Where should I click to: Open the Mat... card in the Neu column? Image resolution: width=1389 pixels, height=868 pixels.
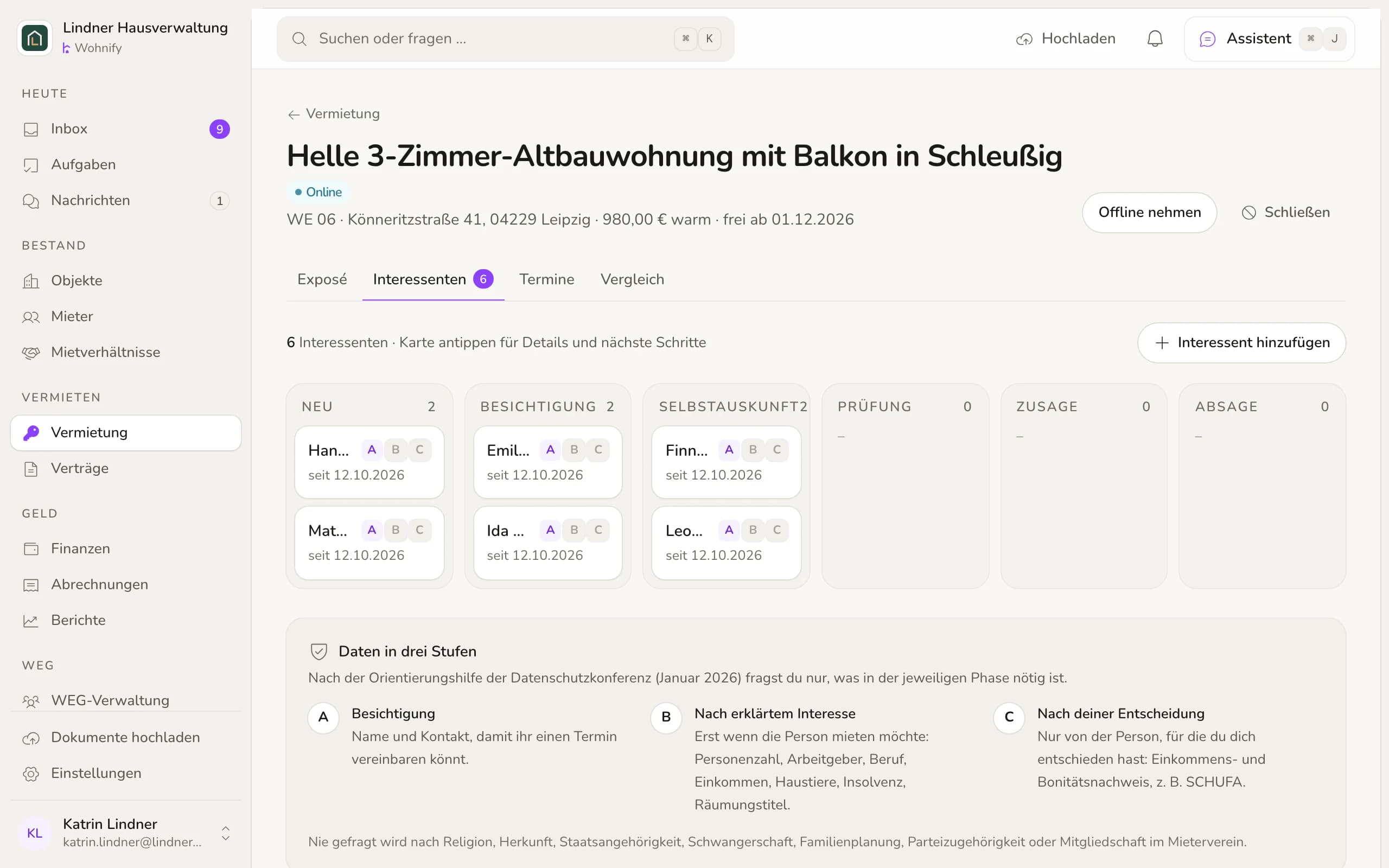tap(369, 542)
